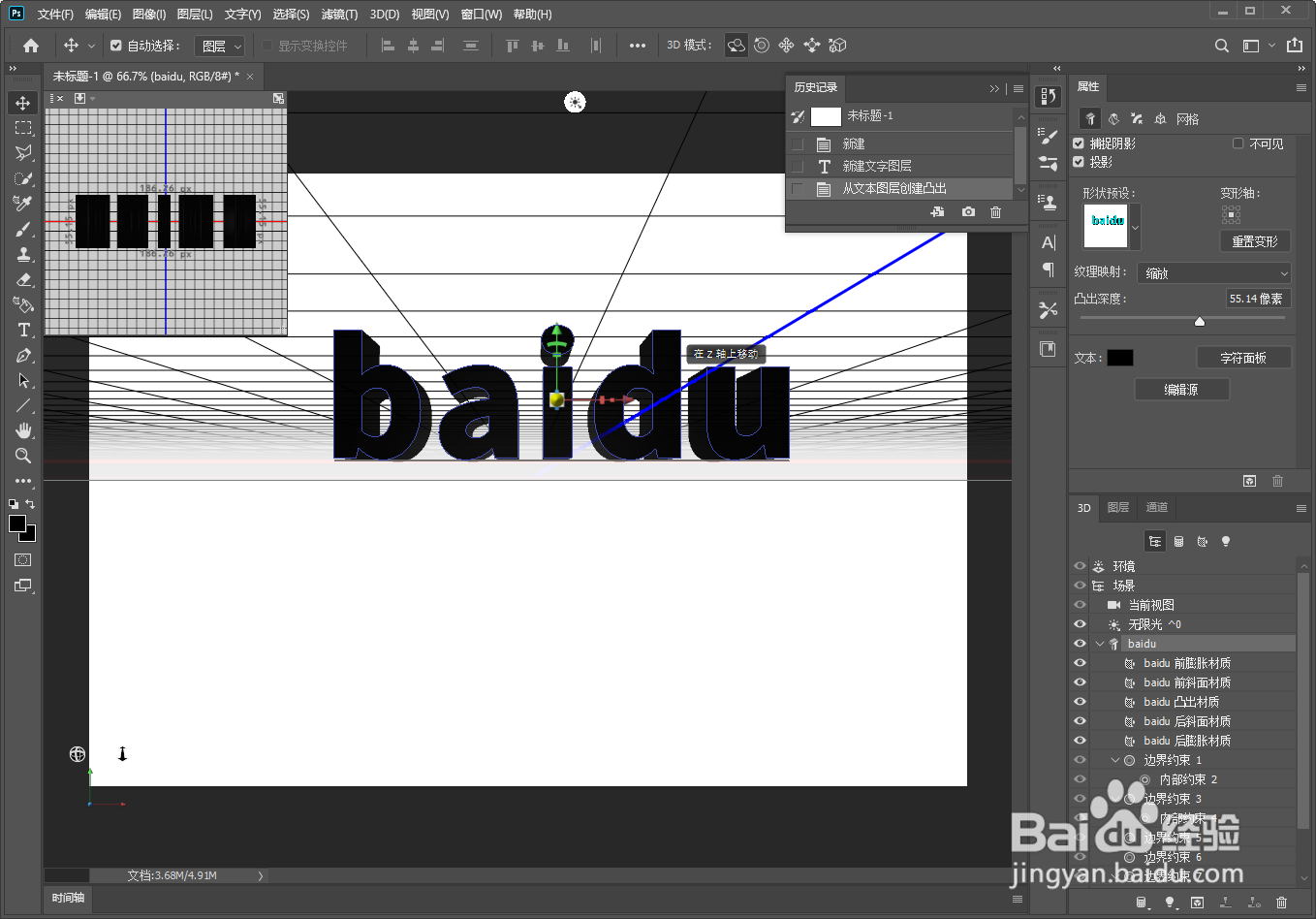
Task: Disable the 投影 checkbox
Action: point(1080,162)
